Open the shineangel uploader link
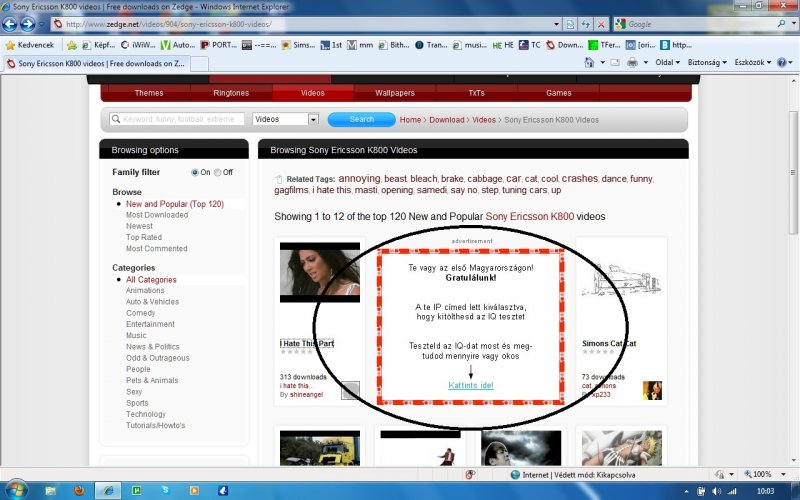800x500 pixels. point(306,394)
